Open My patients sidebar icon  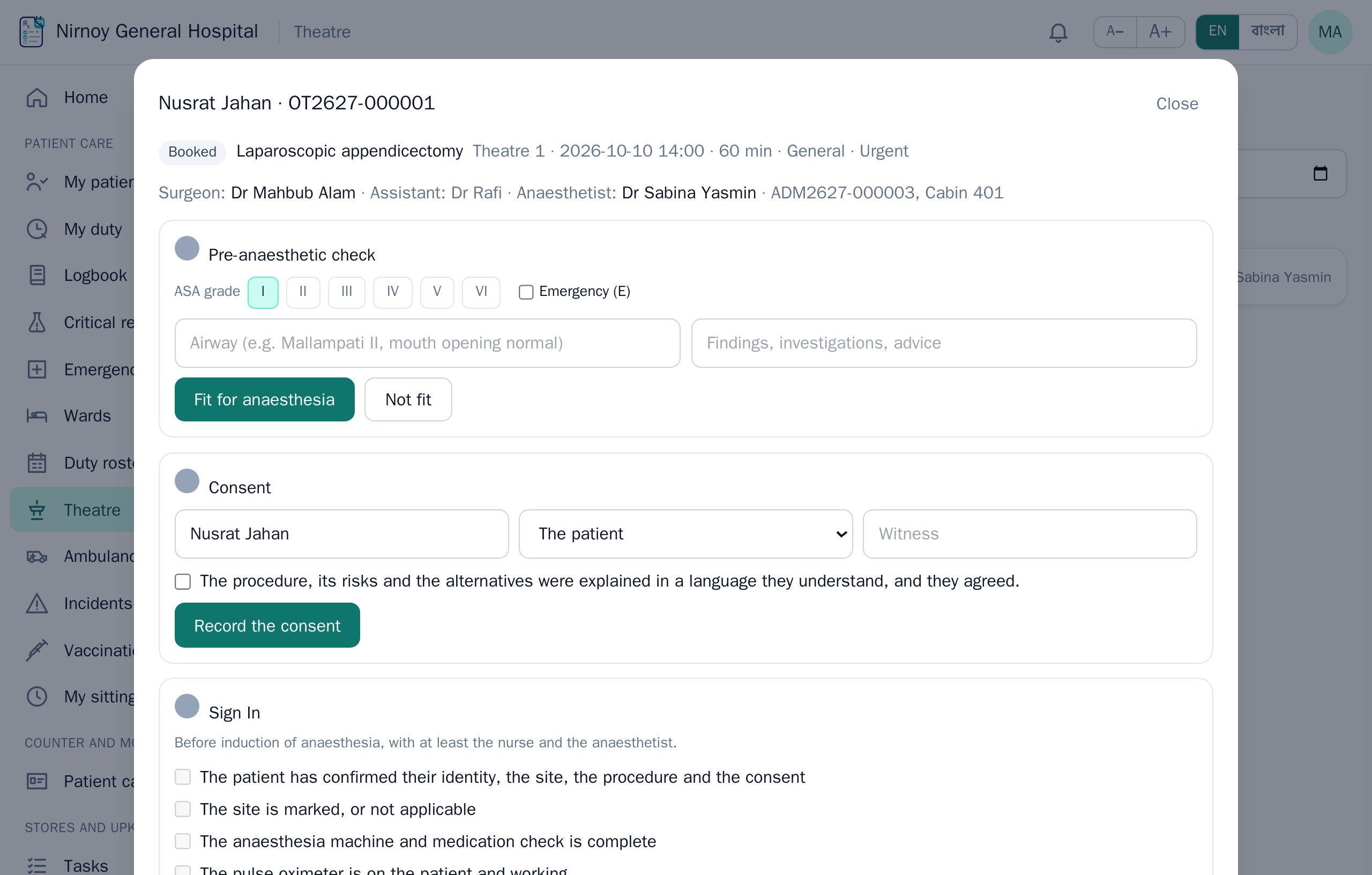(37, 182)
